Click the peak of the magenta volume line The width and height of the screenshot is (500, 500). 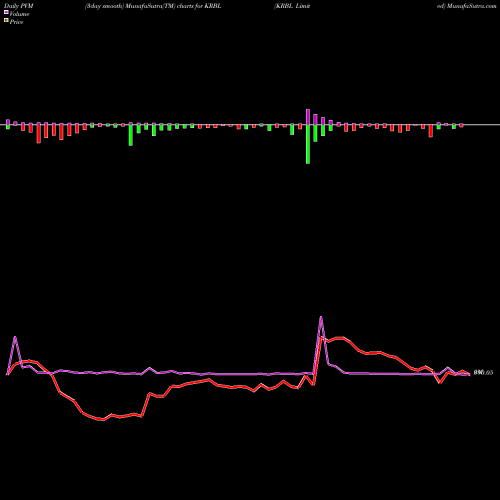[321, 317]
